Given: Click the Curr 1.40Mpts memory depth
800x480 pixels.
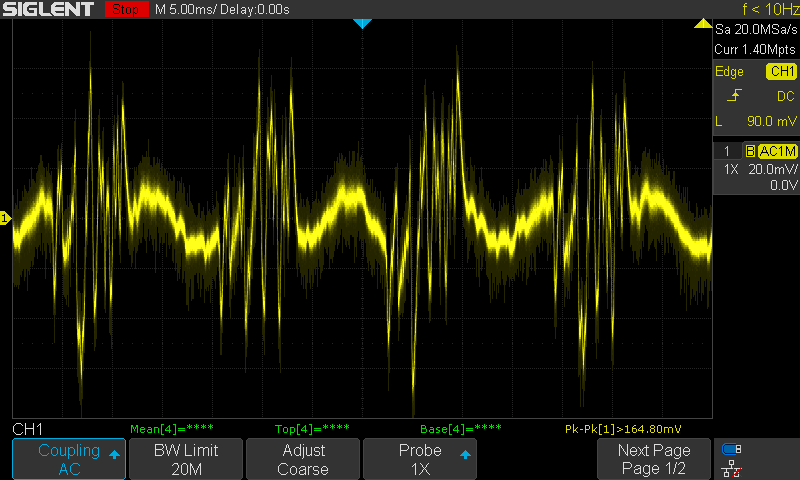Looking at the screenshot, I should click(x=755, y=49).
